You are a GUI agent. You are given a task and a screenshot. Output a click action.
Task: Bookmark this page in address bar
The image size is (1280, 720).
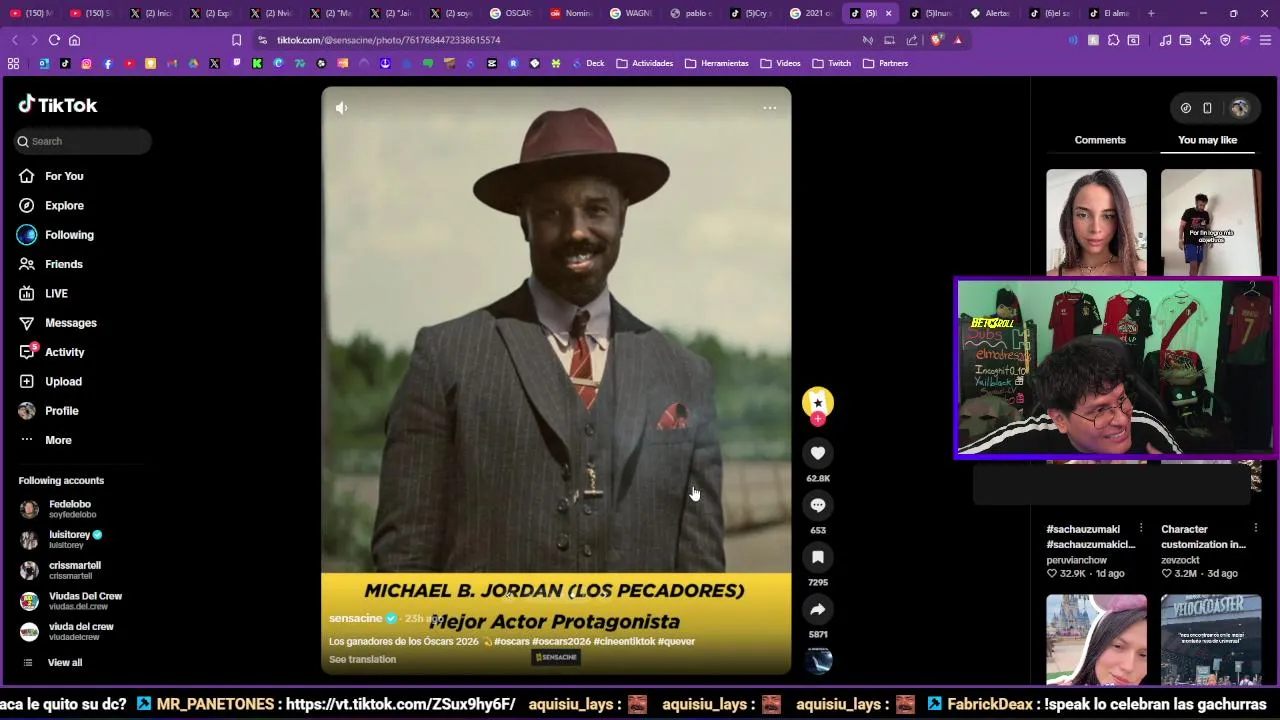pyautogui.click(x=236, y=40)
